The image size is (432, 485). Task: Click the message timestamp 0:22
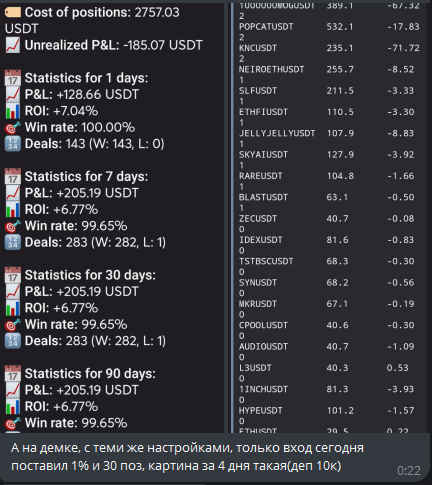point(409,471)
